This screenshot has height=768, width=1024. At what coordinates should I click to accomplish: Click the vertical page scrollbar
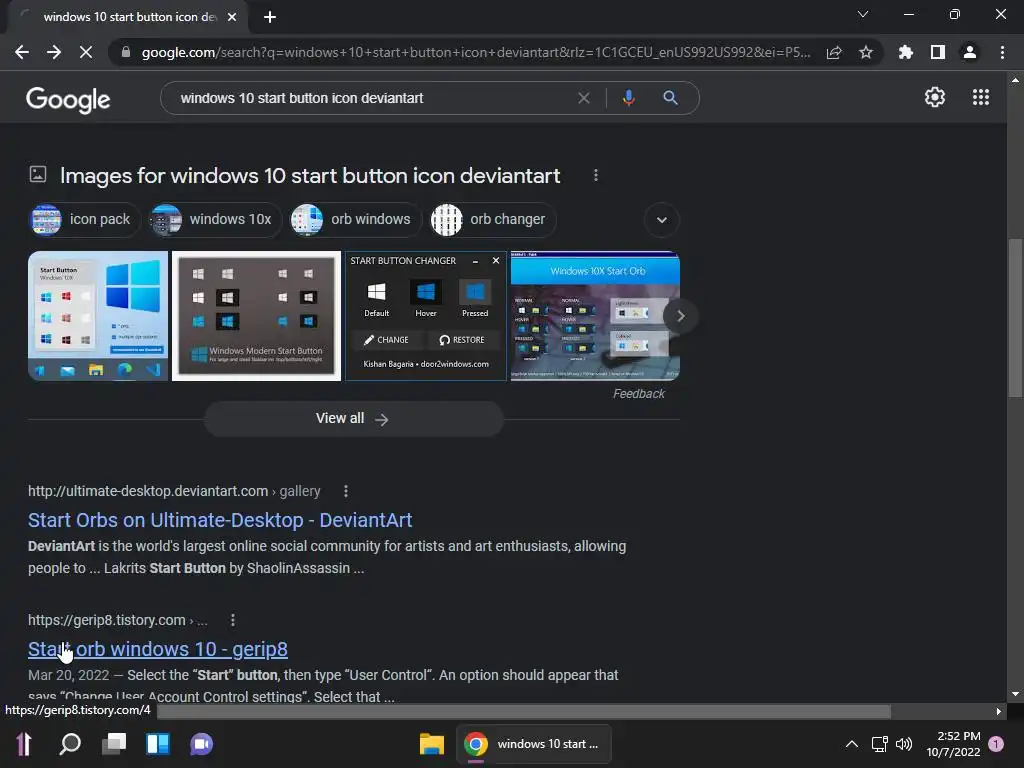1015,317
